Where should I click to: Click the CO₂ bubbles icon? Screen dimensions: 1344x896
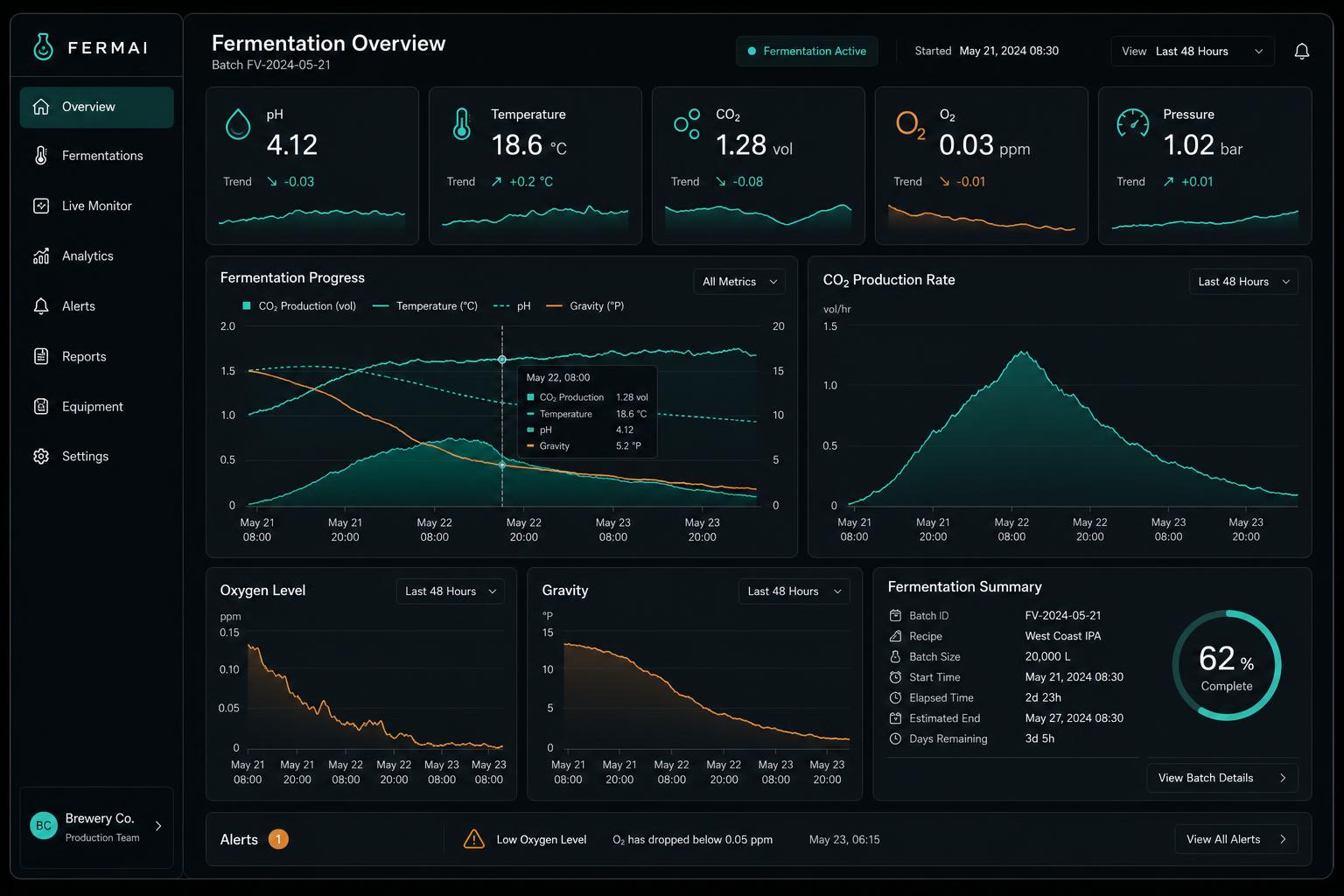pyautogui.click(x=687, y=123)
